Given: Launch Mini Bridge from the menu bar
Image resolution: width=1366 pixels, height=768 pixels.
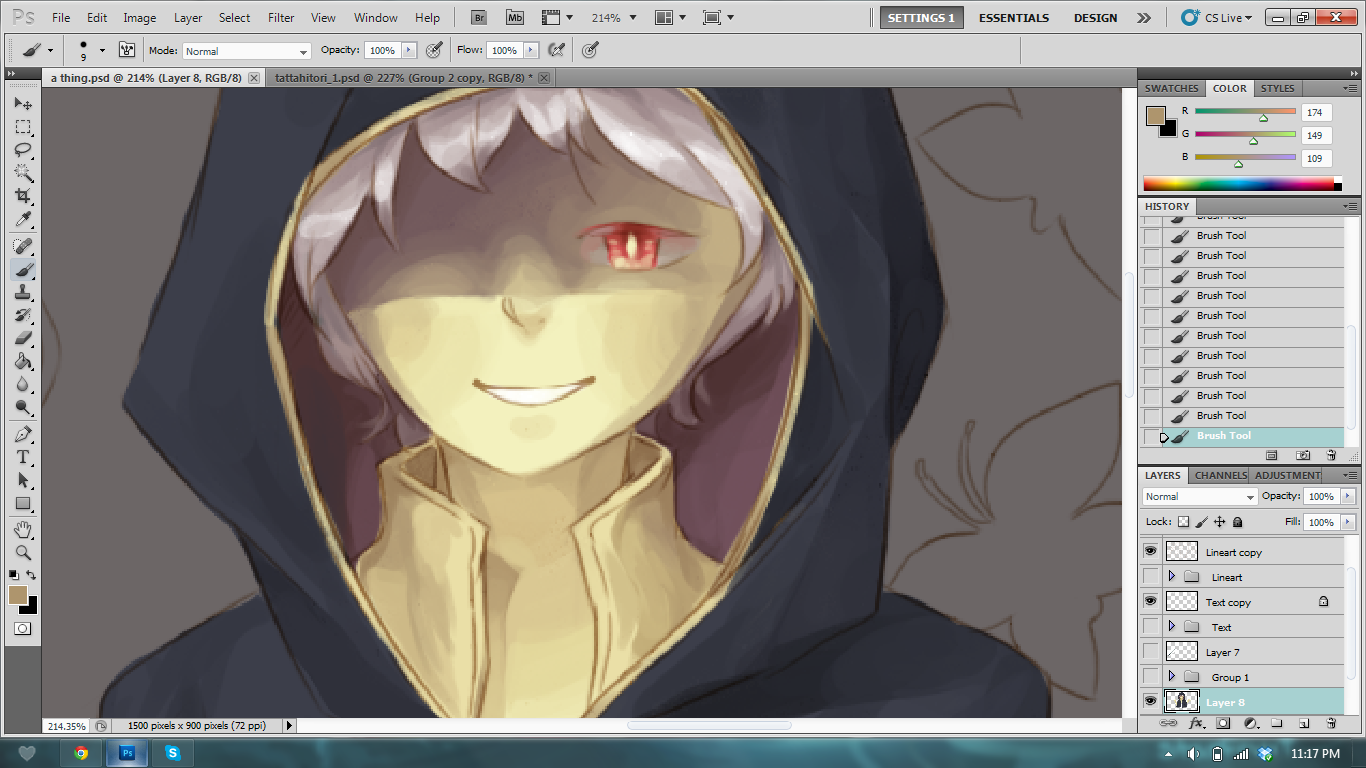Looking at the screenshot, I should (x=514, y=18).
